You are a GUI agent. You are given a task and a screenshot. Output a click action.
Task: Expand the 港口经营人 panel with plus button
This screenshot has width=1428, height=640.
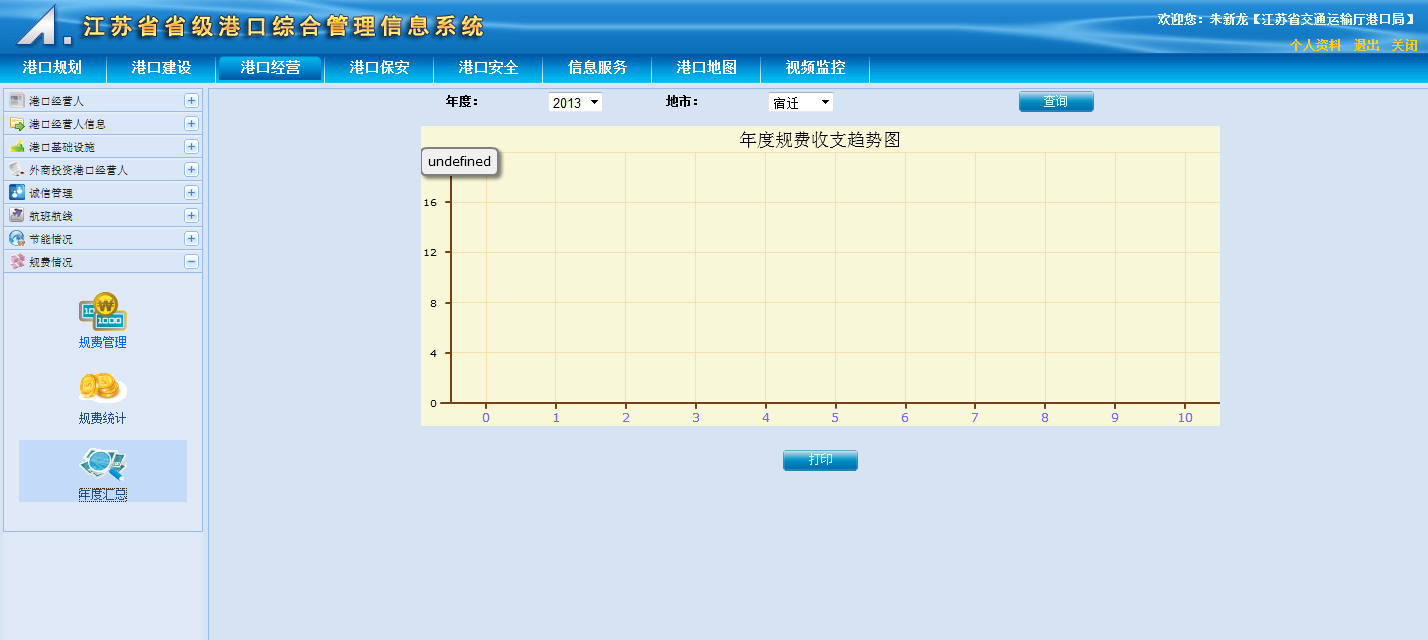(191, 101)
